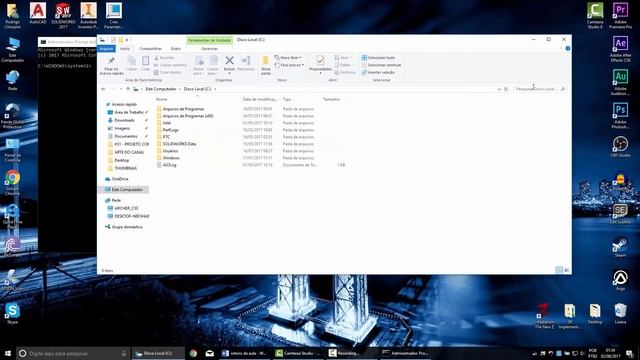Open Adobe Photoshop desktop icon
640x360 pixels.
[x=620, y=116]
